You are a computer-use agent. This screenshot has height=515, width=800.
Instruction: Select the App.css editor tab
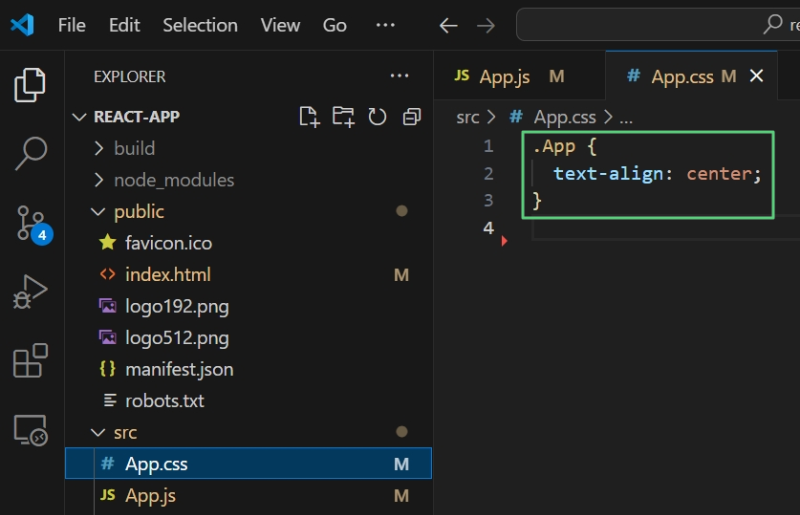692,76
